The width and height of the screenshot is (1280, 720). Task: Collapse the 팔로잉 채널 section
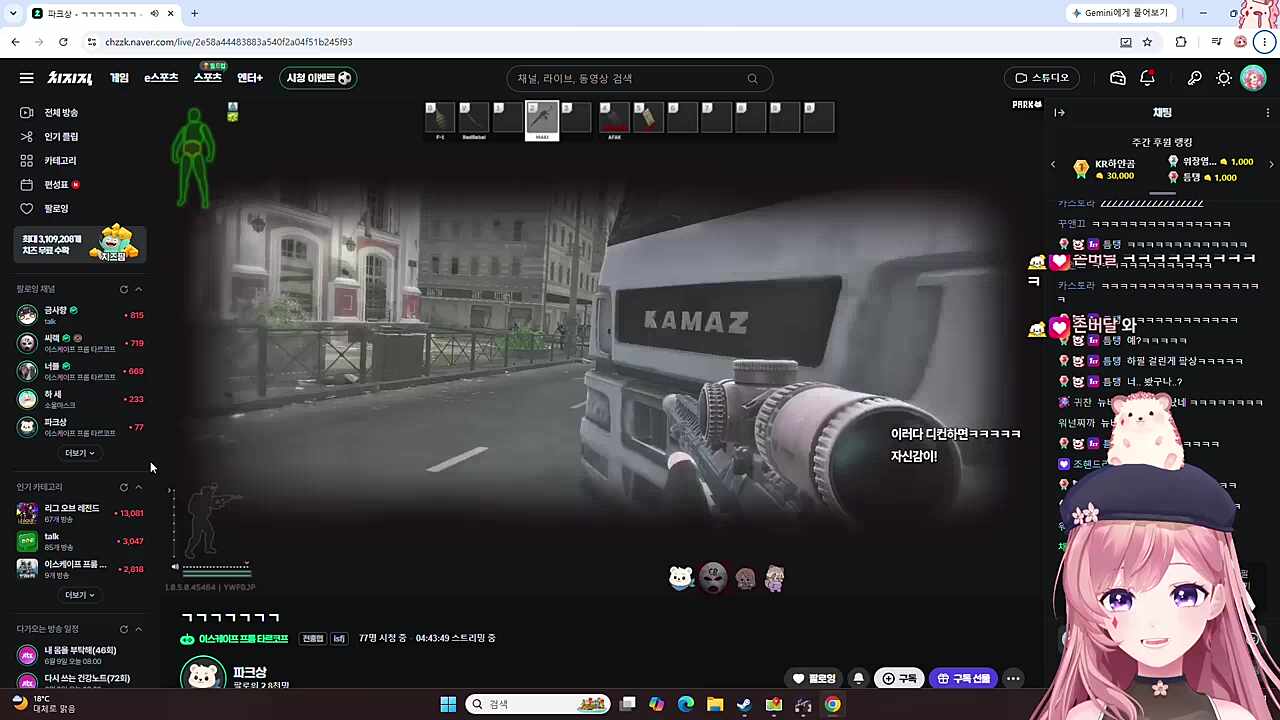pos(139,289)
